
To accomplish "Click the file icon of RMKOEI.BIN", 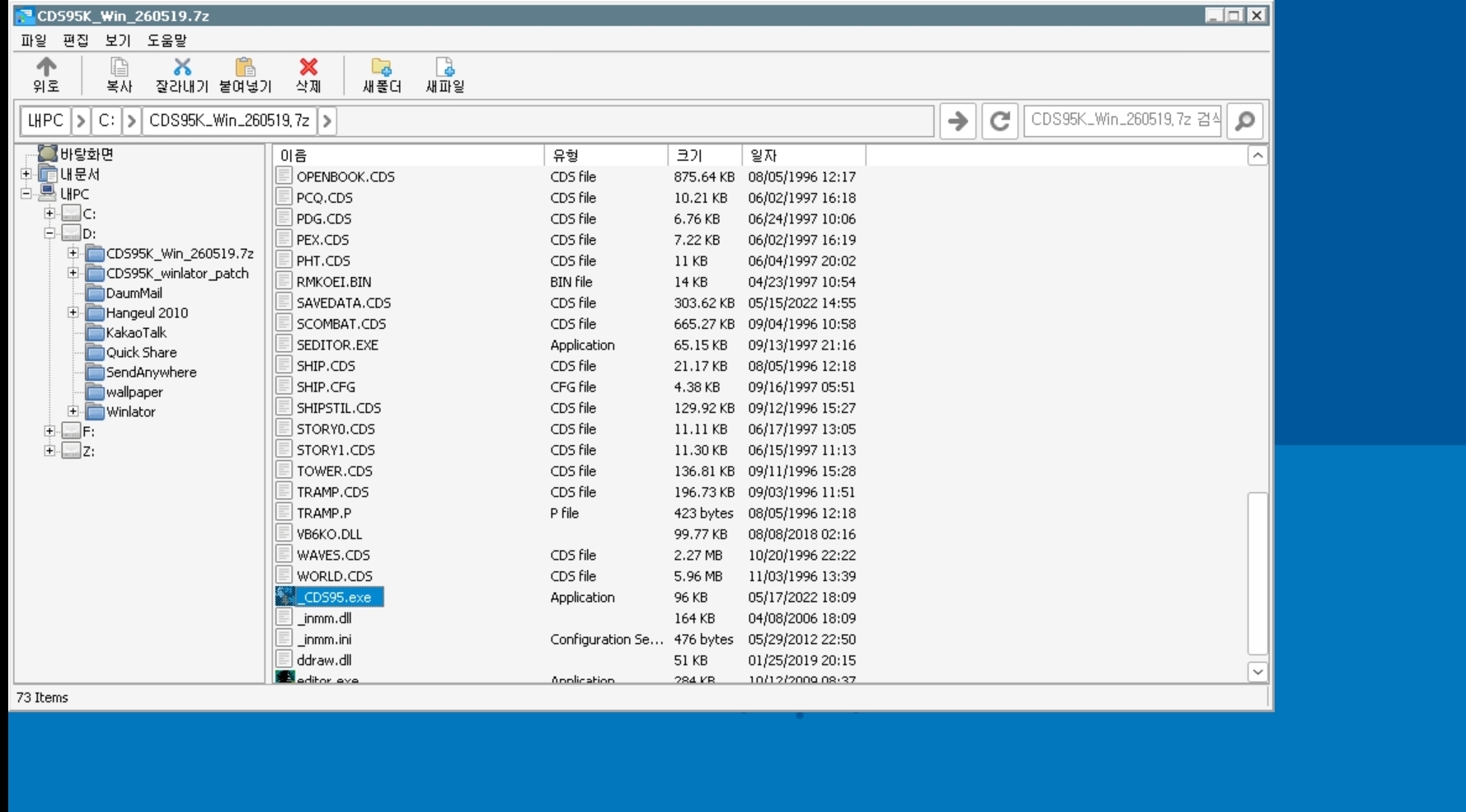I will (x=284, y=281).
